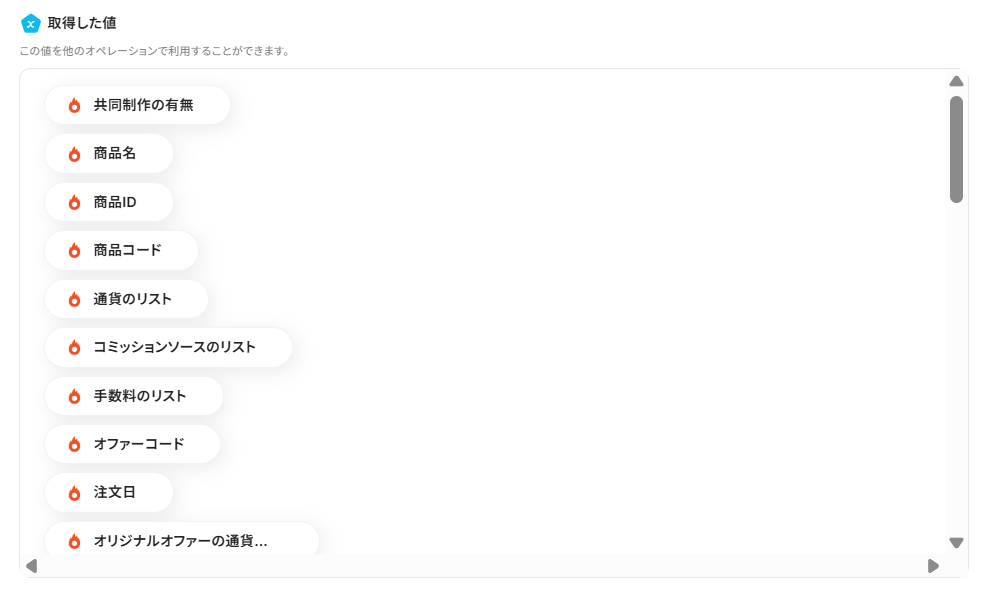This screenshot has height=590, width=986.
Task: Pick the 商品コード value chip
Action: tap(121, 250)
